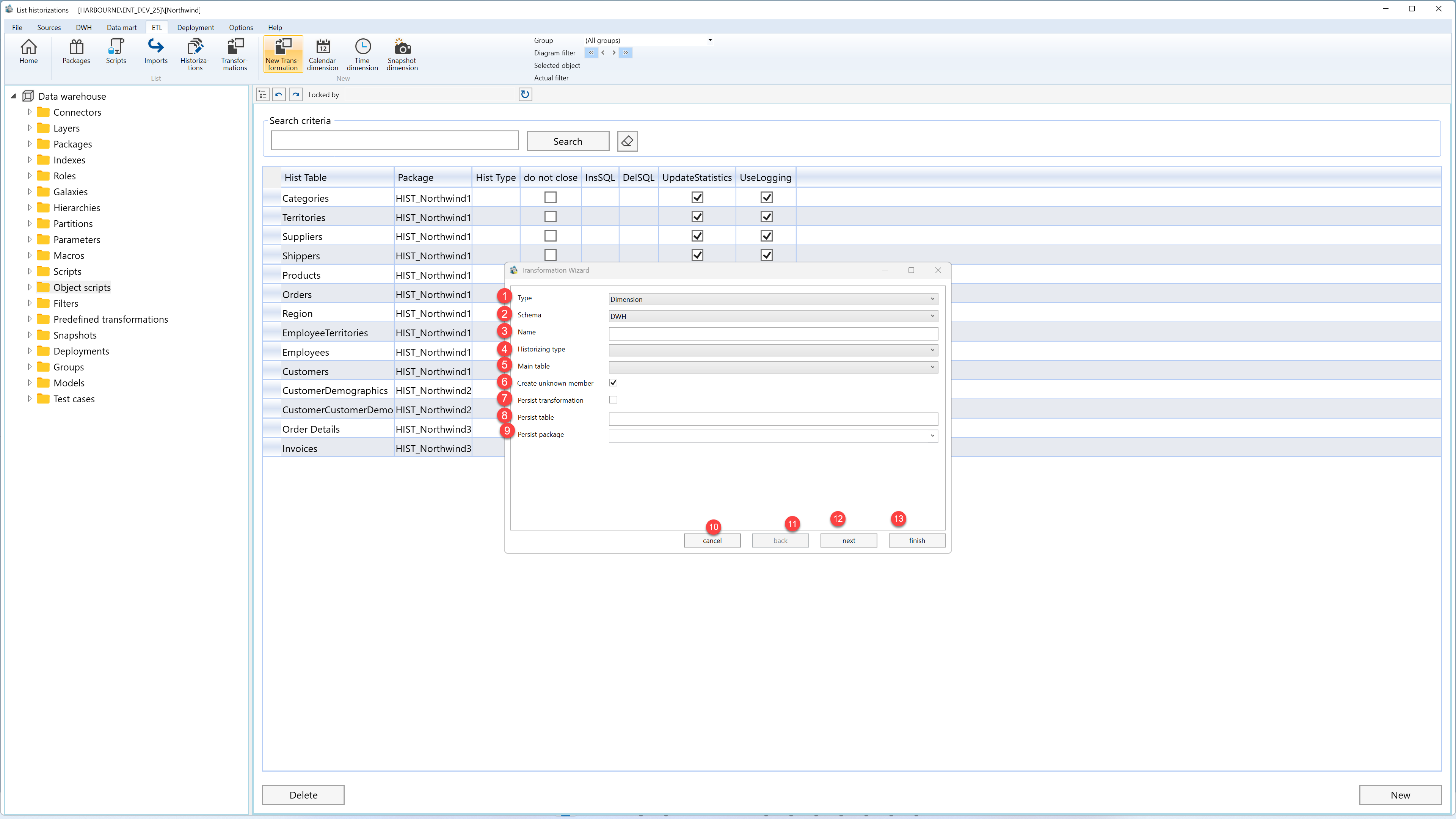Open the Type dropdown in wizard
The height and width of the screenshot is (819, 1456).
click(773, 299)
